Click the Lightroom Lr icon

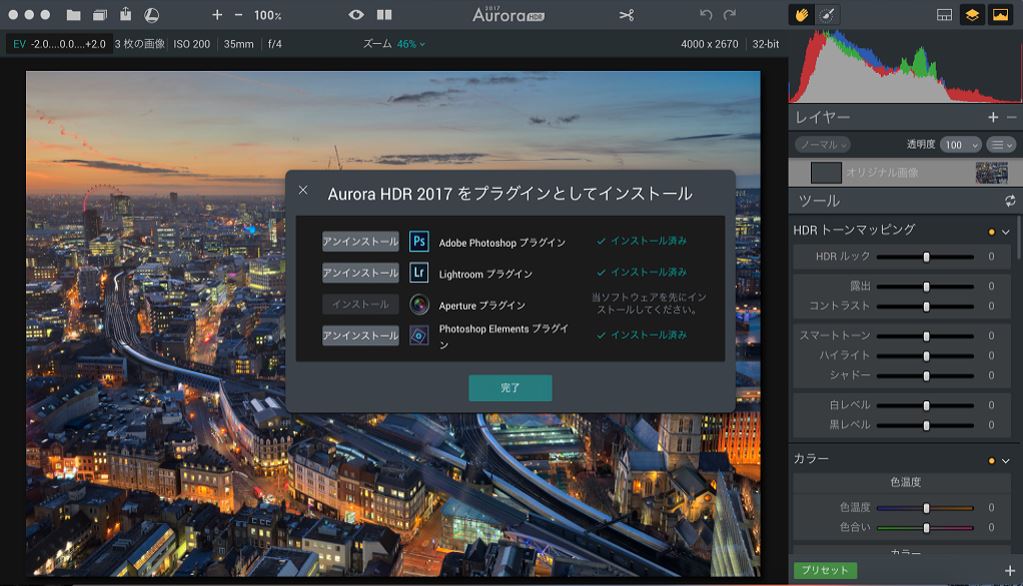coord(419,272)
